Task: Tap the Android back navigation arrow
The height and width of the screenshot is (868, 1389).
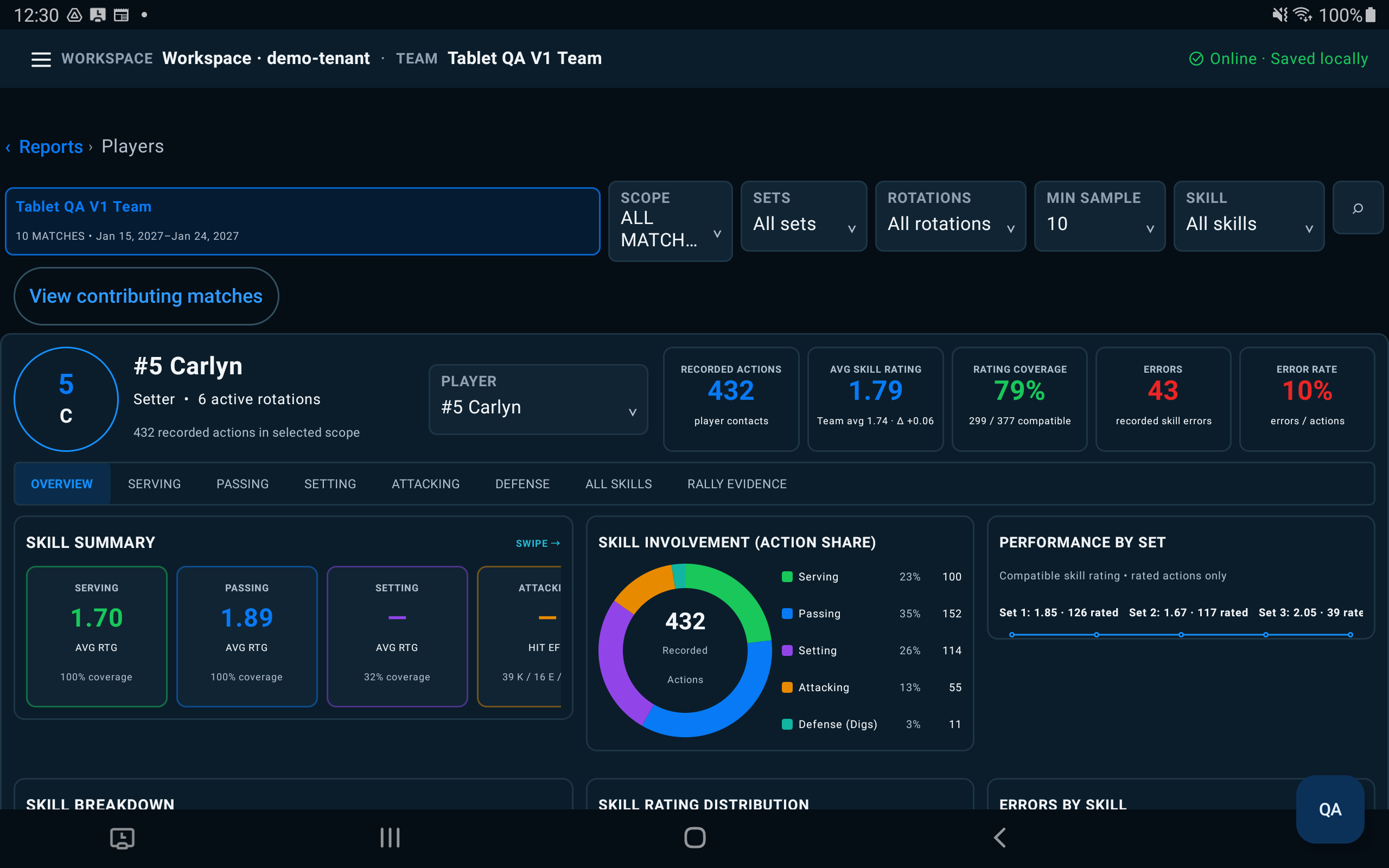Action: pyautogui.click(x=999, y=838)
